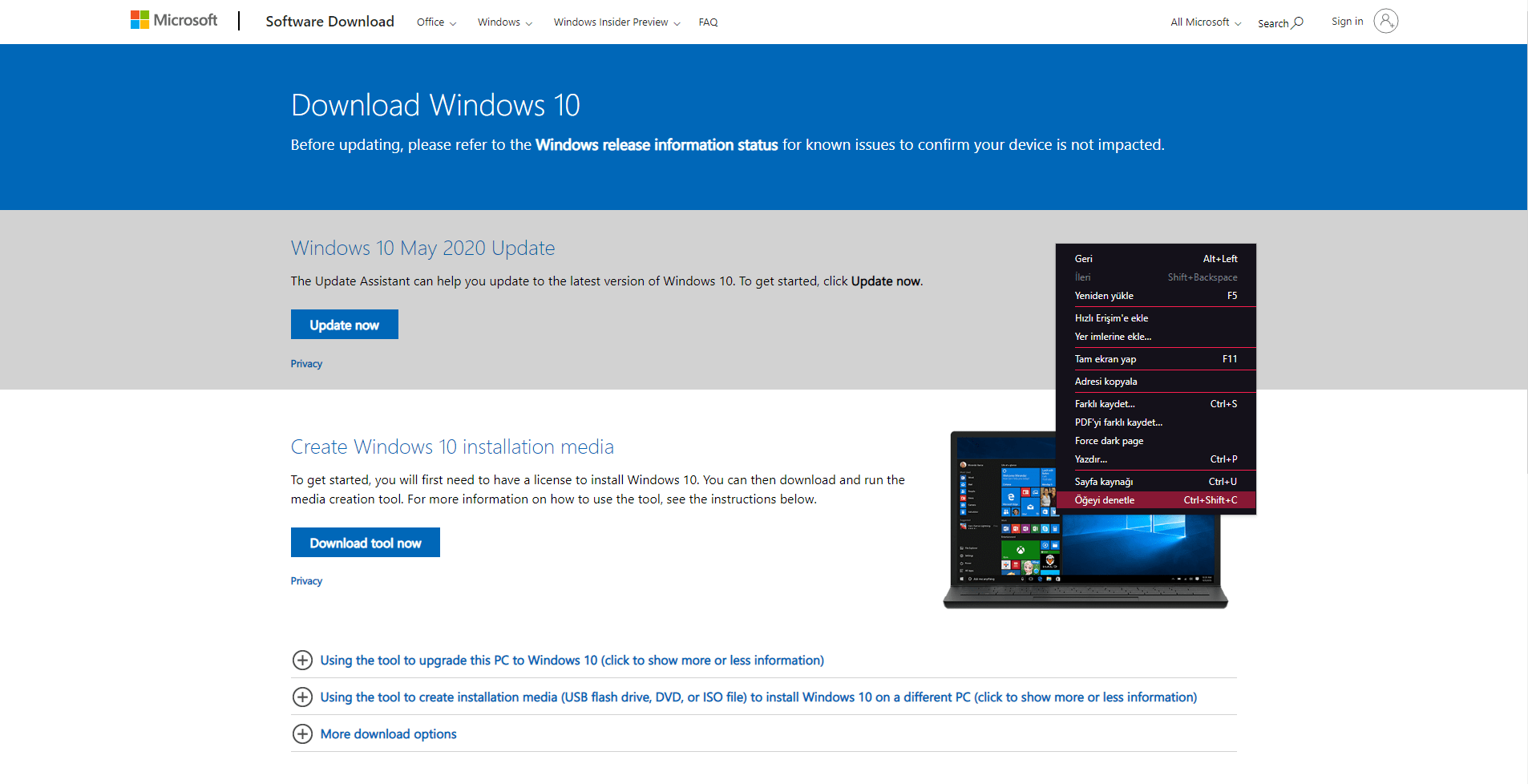Click Create Windows 10 installation media heading
Image resolution: width=1528 pixels, height=784 pixels.
pyautogui.click(x=452, y=447)
